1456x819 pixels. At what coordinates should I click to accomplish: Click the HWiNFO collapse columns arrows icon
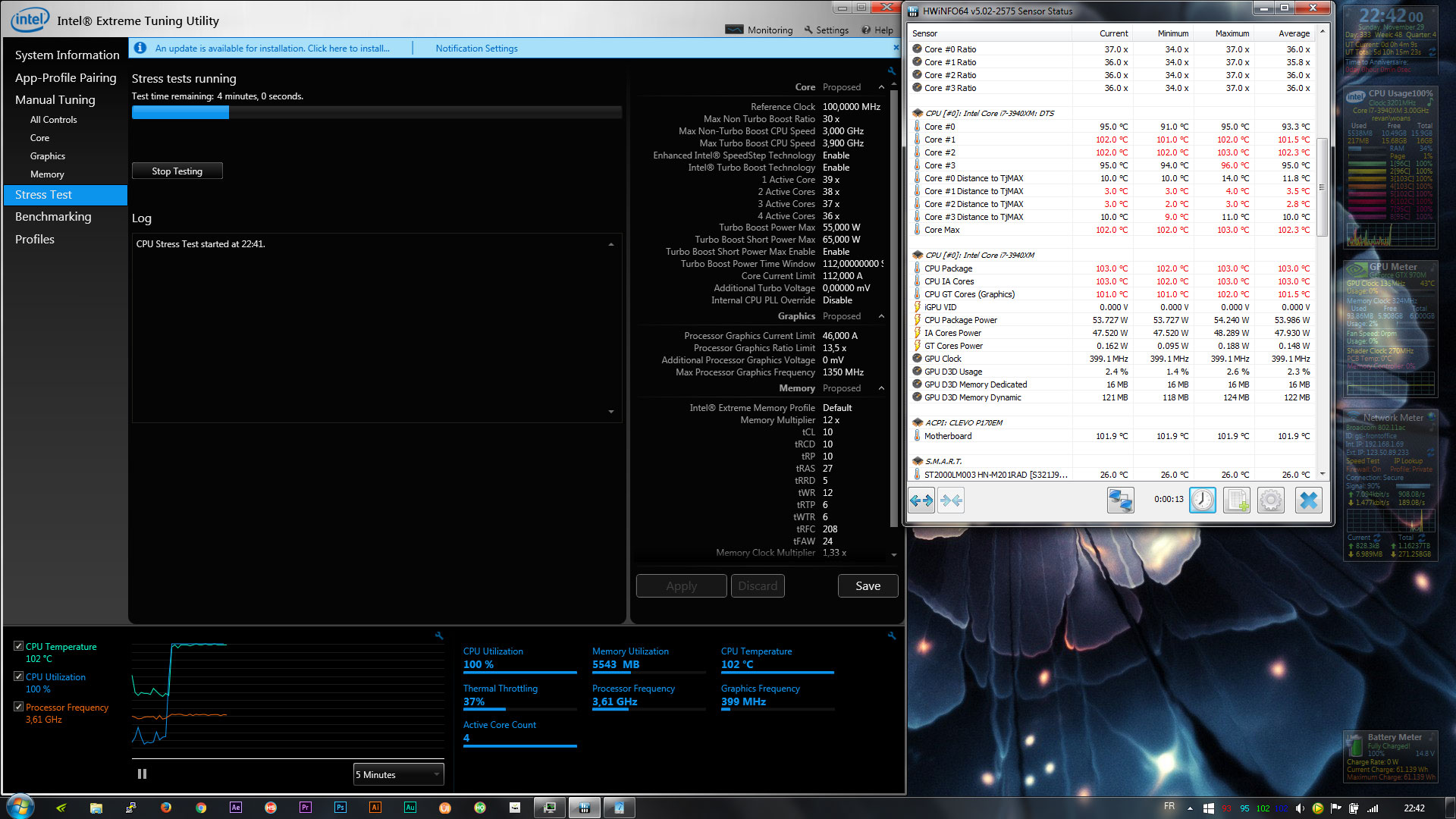coord(951,500)
